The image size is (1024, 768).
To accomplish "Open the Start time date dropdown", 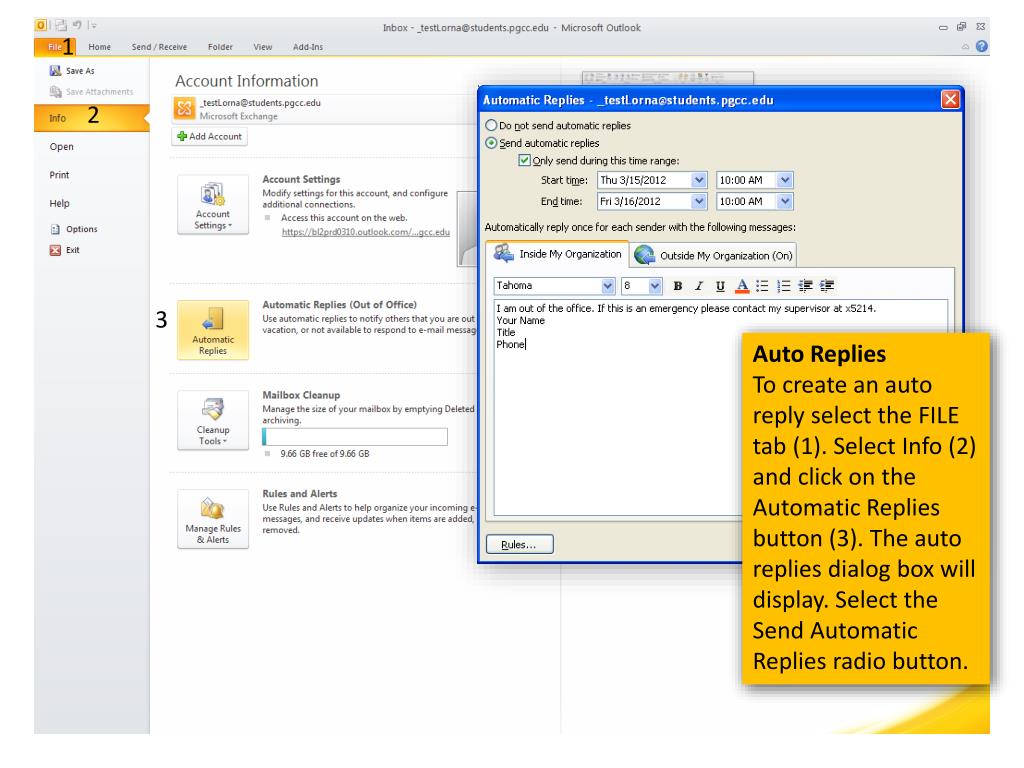I will 699,180.
